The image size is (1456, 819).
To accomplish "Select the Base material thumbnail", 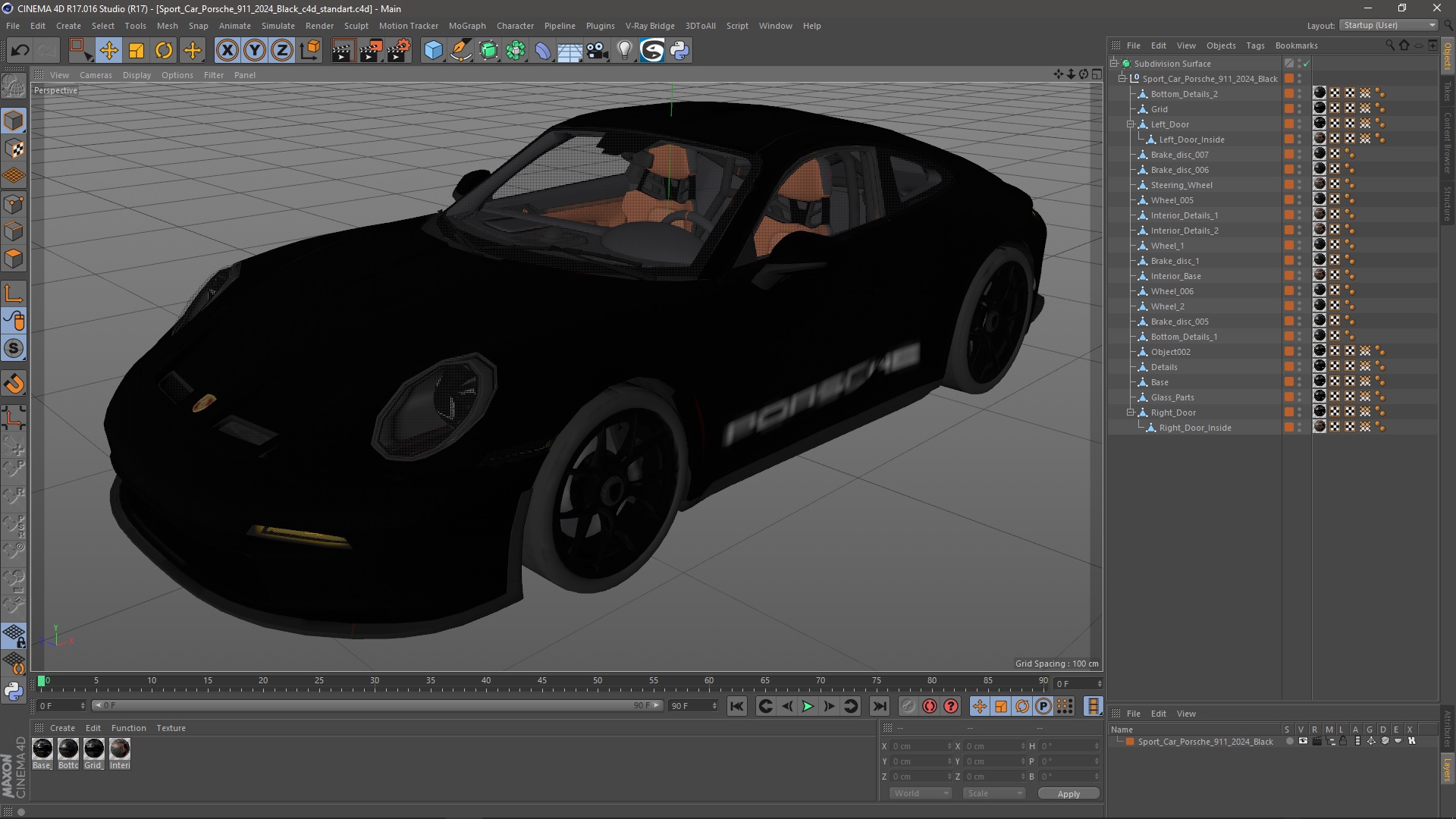I will click(x=42, y=749).
